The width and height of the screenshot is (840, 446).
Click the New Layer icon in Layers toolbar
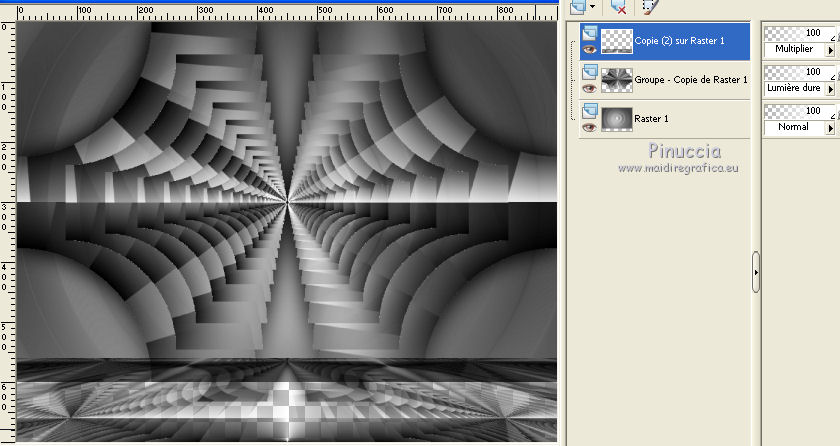coord(578,7)
